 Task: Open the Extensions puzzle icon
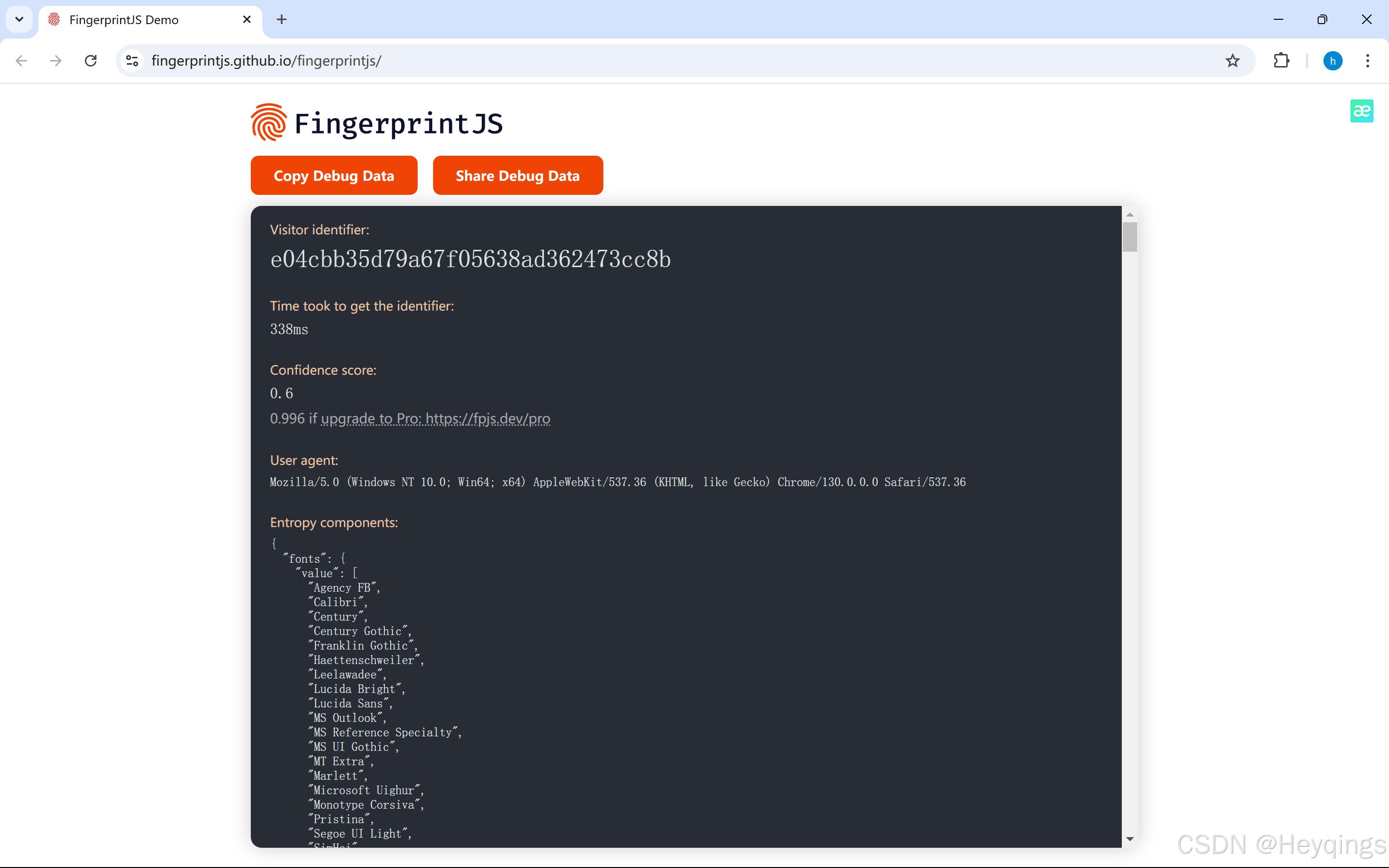point(1281,61)
